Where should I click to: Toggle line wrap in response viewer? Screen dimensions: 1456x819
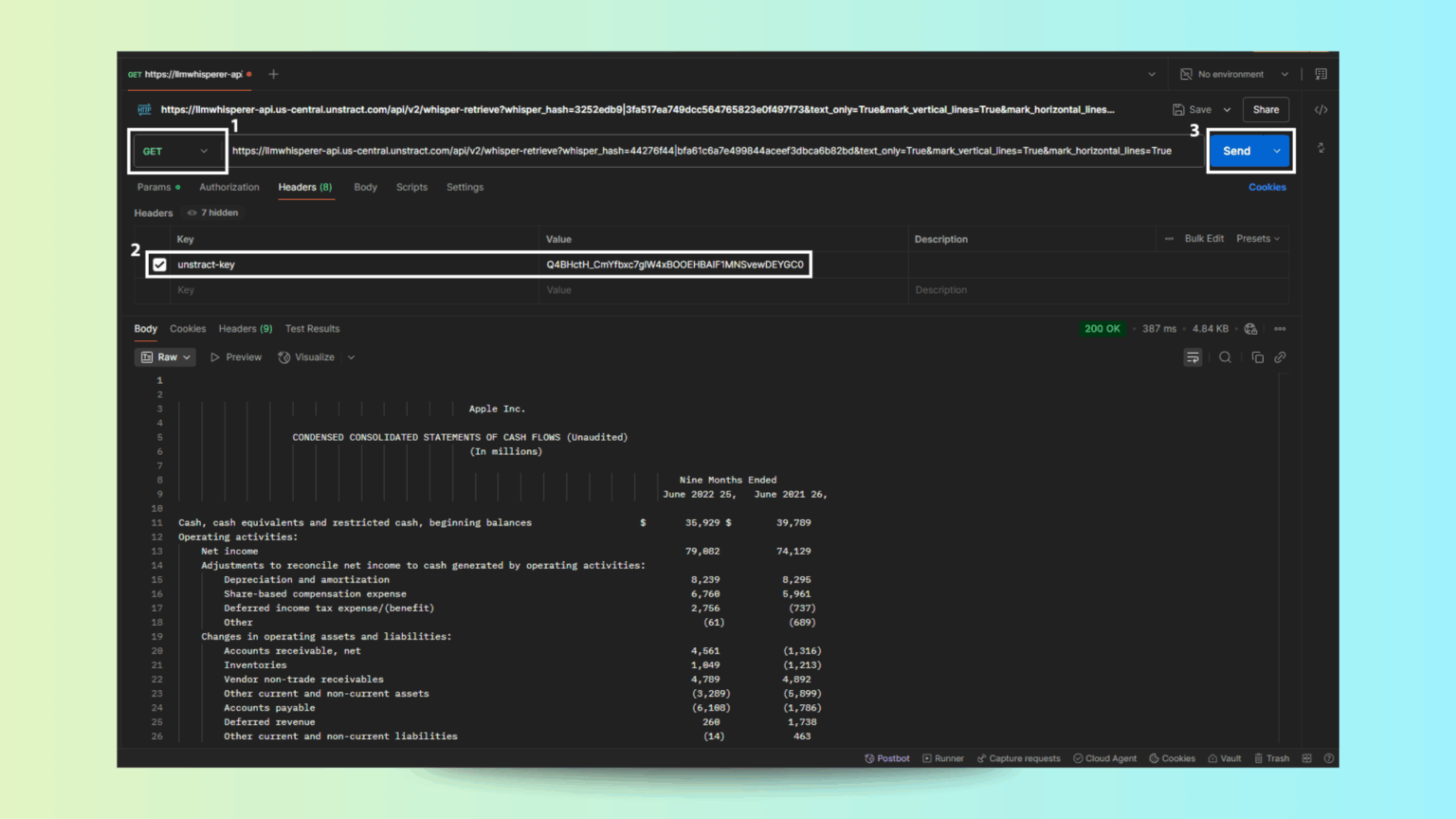1192,357
